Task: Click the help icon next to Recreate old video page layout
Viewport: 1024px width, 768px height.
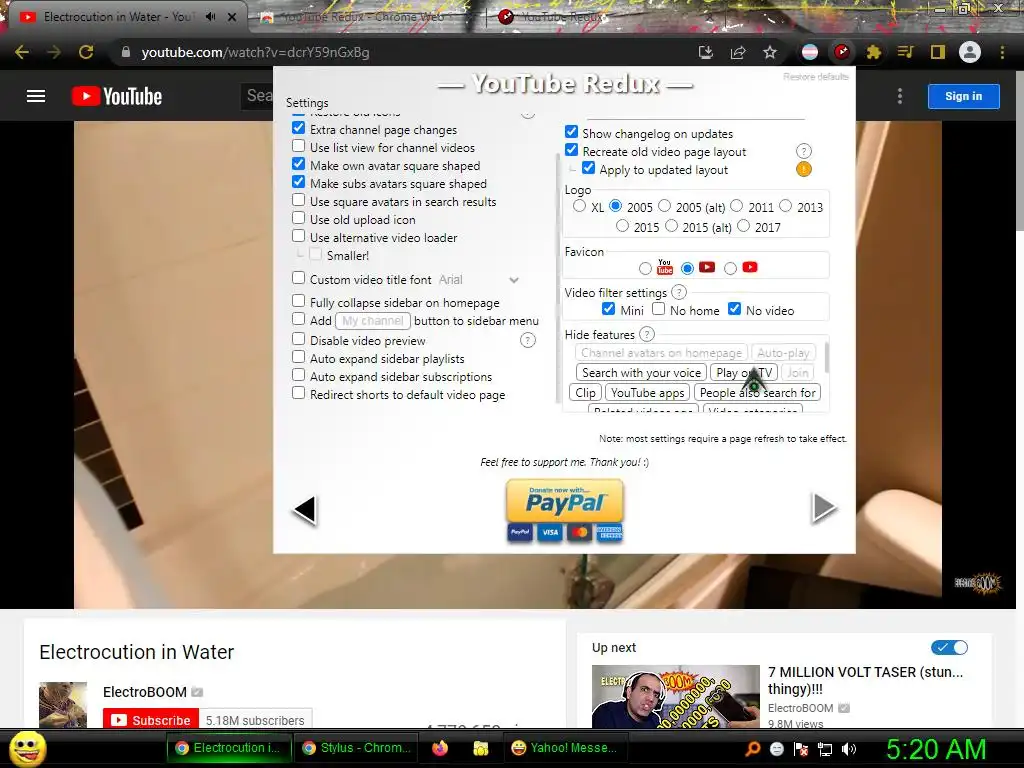Action: (804, 152)
